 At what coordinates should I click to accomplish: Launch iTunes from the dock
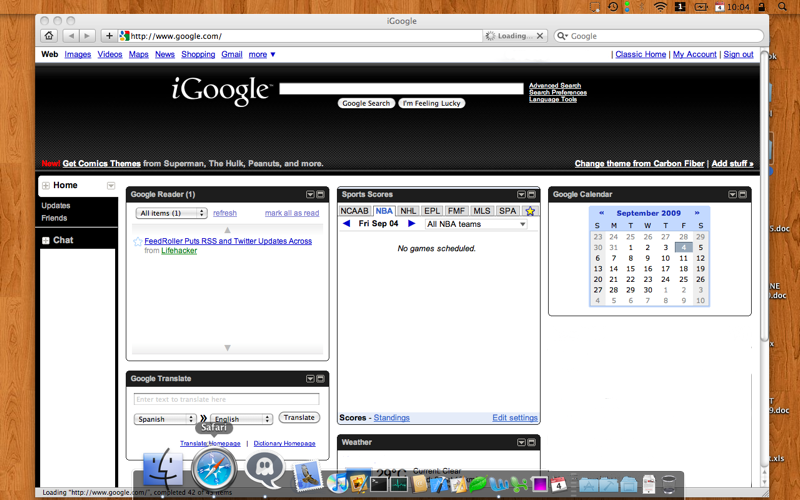coord(337,483)
